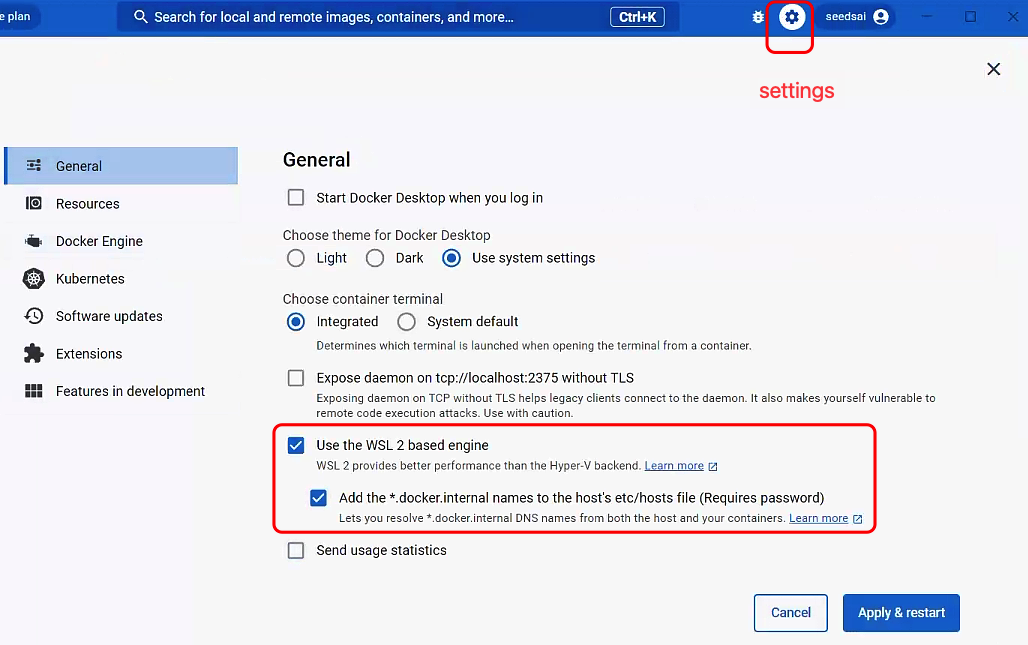Select Use system settings theme option
Image resolution: width=1028 pixels, height=645 pixels.
[451, 258]
